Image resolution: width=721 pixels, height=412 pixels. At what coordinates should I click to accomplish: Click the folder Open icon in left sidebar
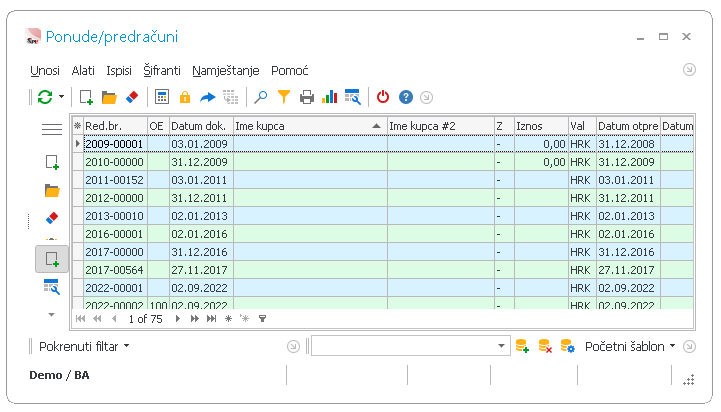52,190
